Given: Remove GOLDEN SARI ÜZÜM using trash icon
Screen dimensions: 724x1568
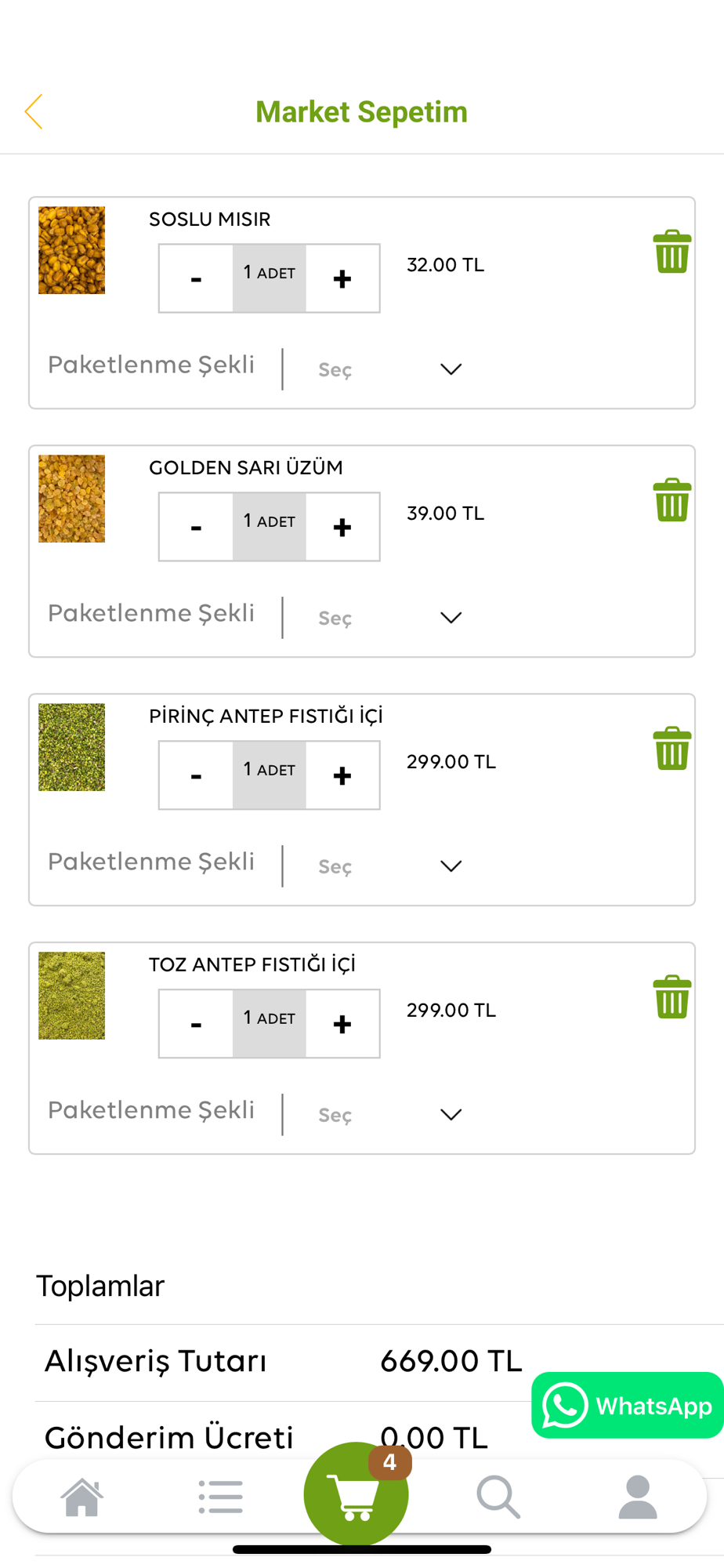Looking at the screenshot, I should pyautogui.click(x=672, y=500).
